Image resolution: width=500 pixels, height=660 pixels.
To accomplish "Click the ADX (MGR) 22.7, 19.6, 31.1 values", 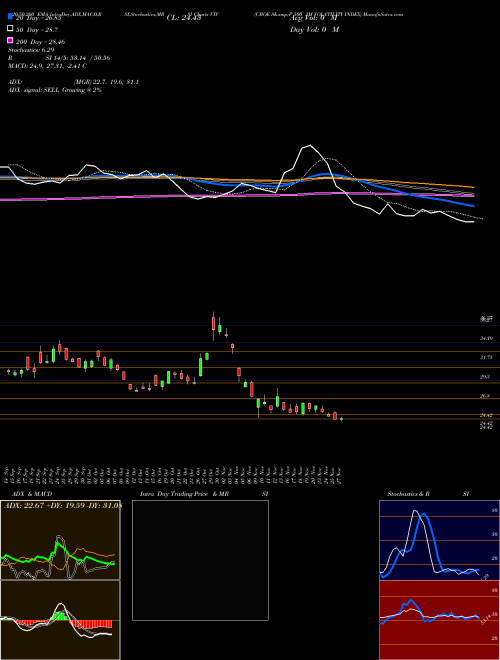I will tap(106, 82).
